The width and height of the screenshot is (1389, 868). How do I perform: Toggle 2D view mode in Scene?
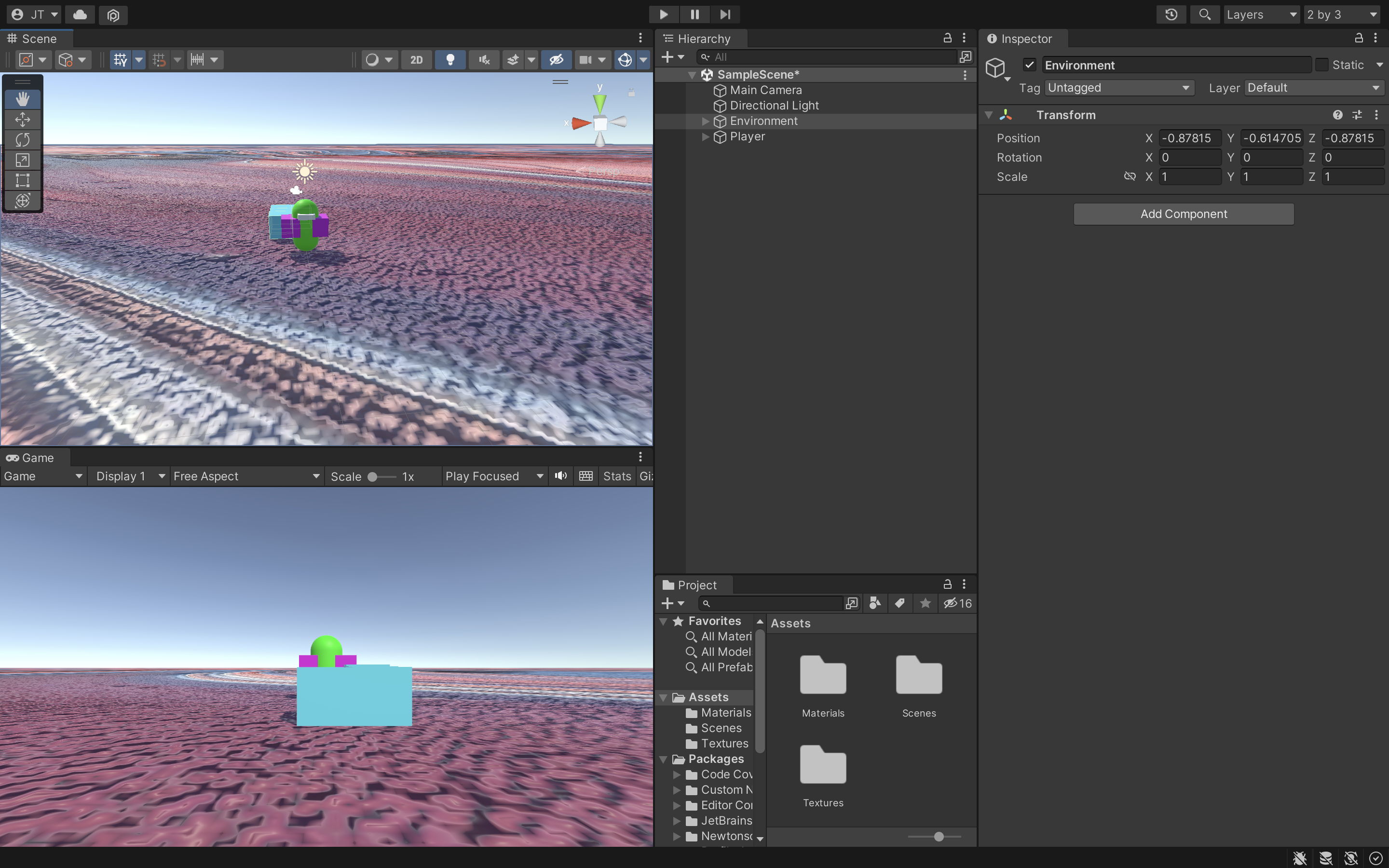coord(416,60)
